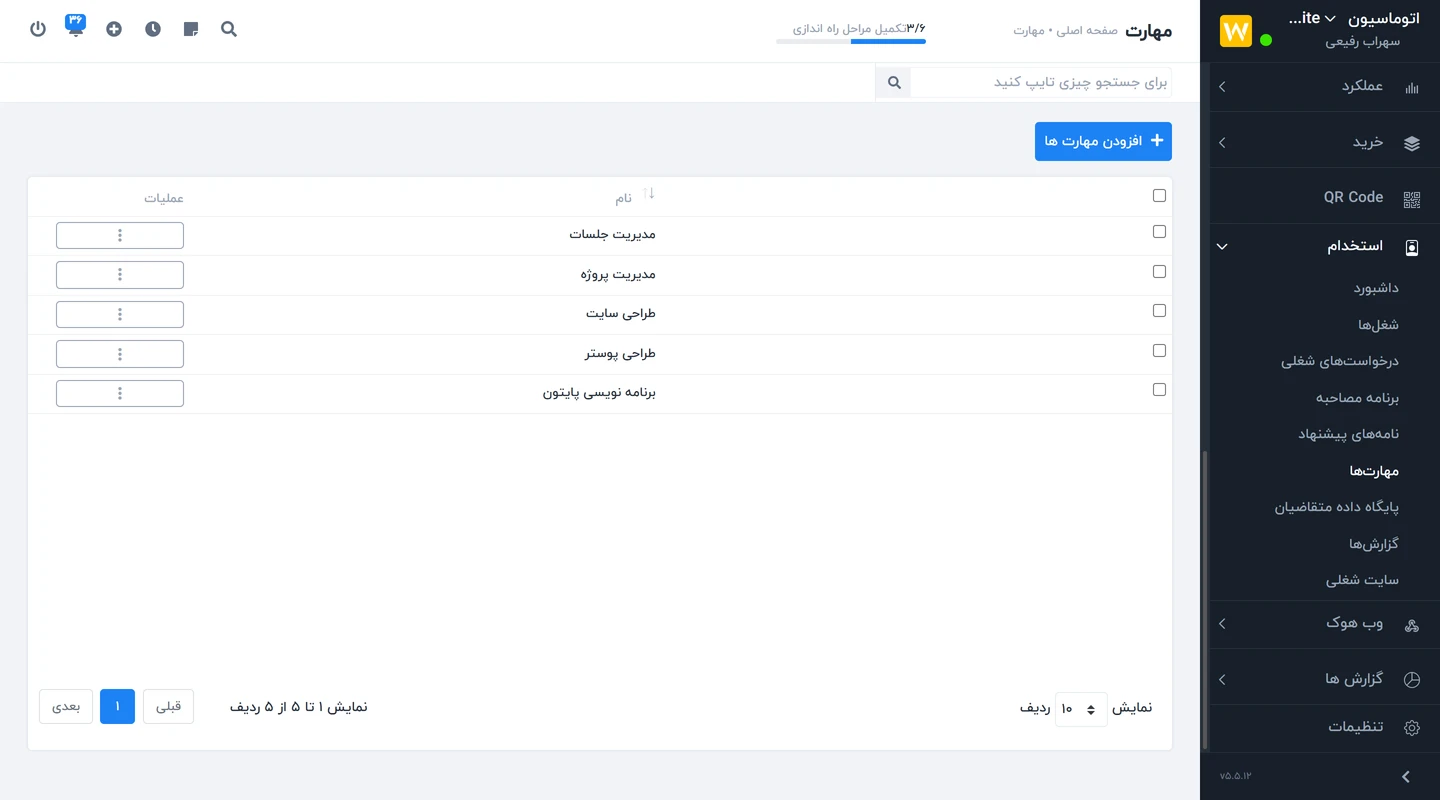The height and width of the screenshot is (800, 1440).
Task: Click page number ۱ in pagination
Action: coord(117,706)
